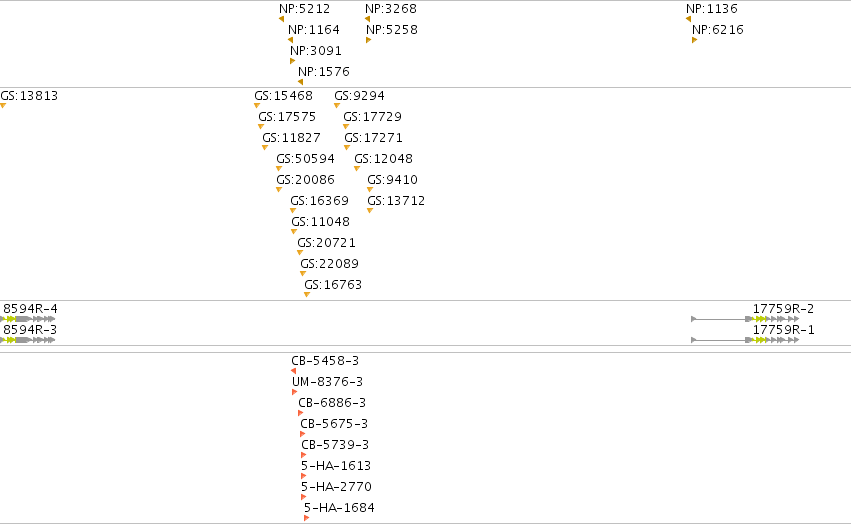Click the GS:50594 feature label
This screenshot has width=851, height=524.
(x=306, y=159)
